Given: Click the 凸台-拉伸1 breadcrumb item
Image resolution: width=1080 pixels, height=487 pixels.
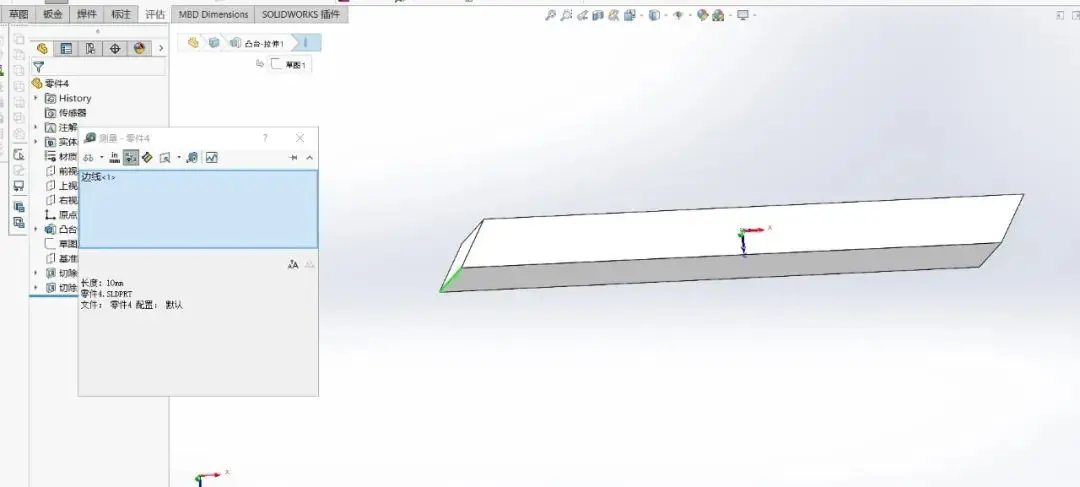Looking at the screenshot, I should (263, 43).
